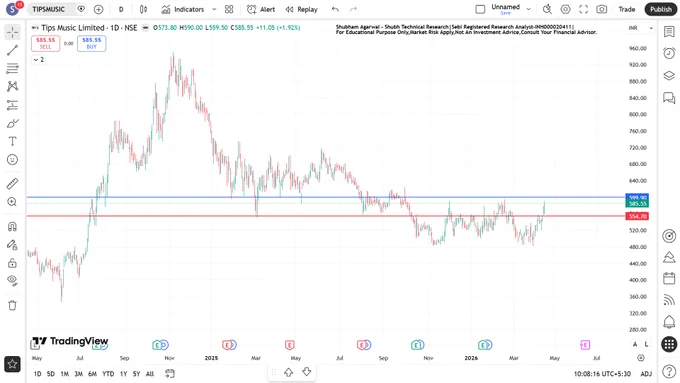
Task: Open the Pine editor icon
Action: click(x=669, y=257)
